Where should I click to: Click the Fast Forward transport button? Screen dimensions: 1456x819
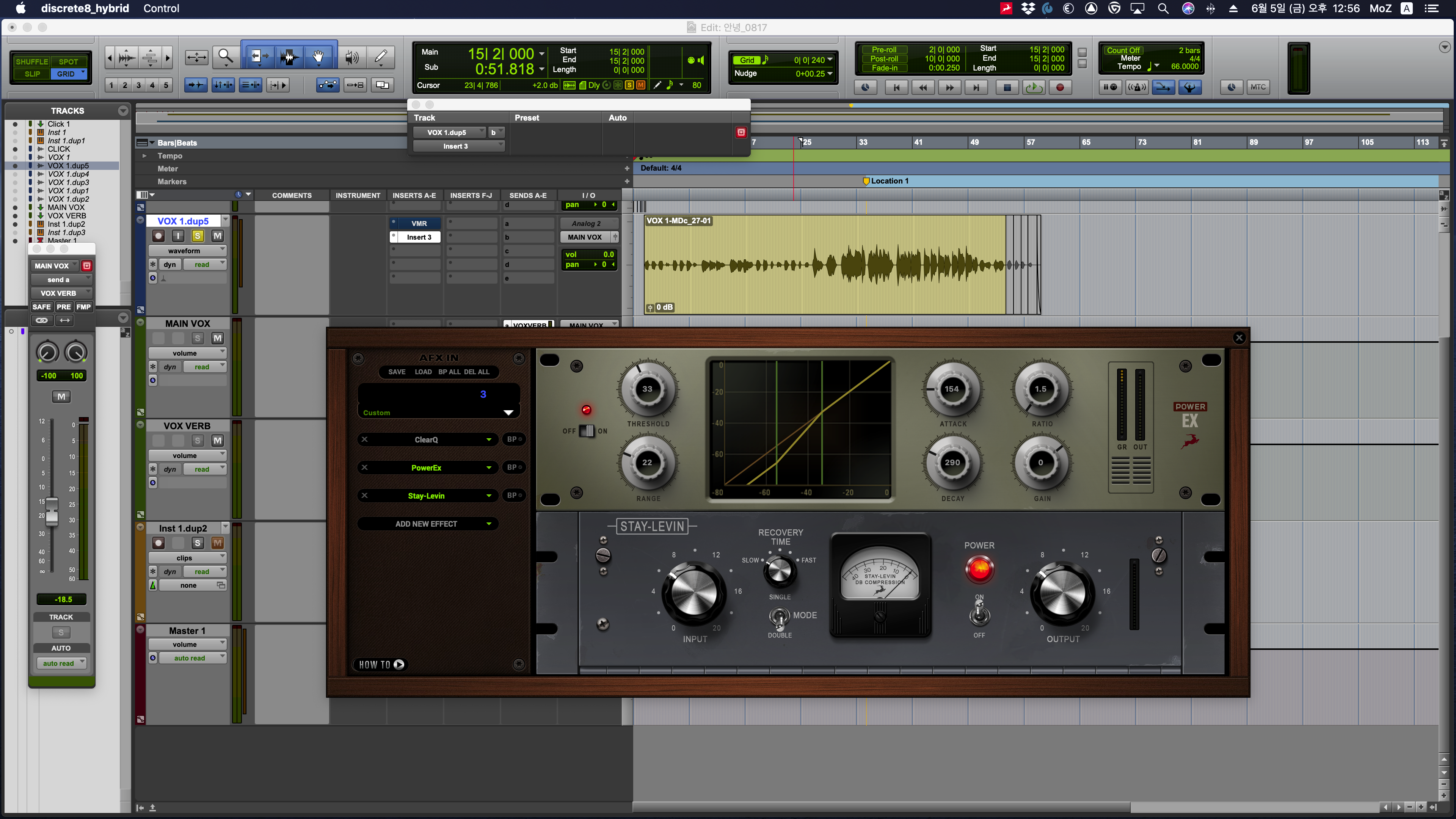(x=949, y=87)
